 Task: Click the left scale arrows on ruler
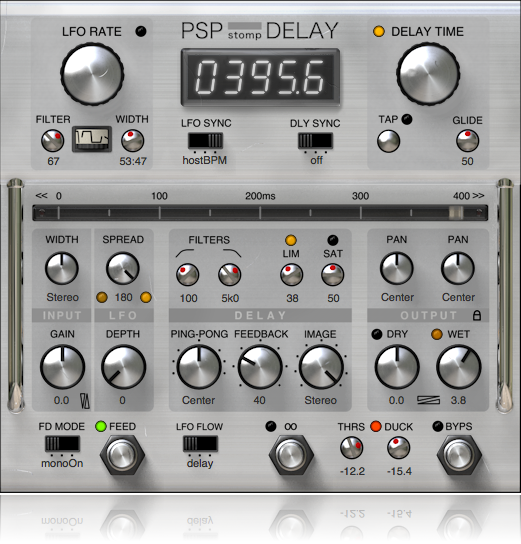pyautogui.click(x=41, y=196)
